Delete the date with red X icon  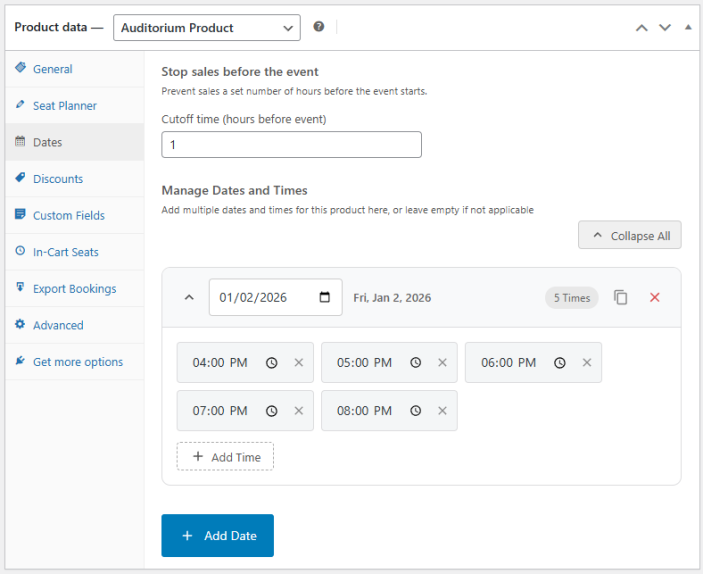[x=655, y=297]
